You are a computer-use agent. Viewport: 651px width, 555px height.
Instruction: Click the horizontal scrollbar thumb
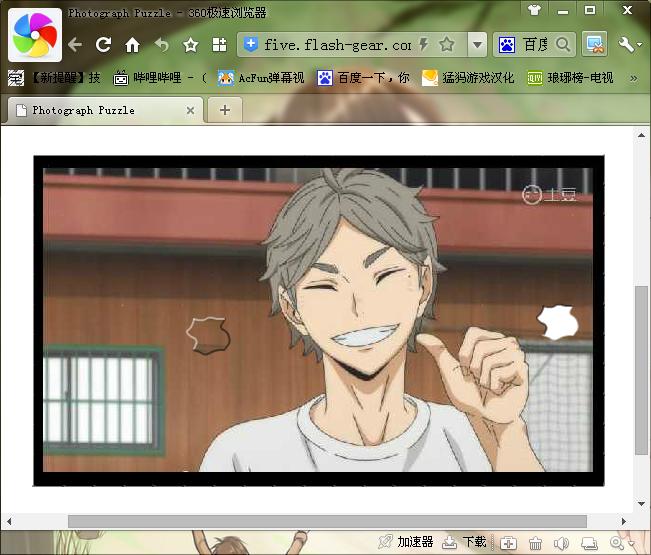(325, 521)
